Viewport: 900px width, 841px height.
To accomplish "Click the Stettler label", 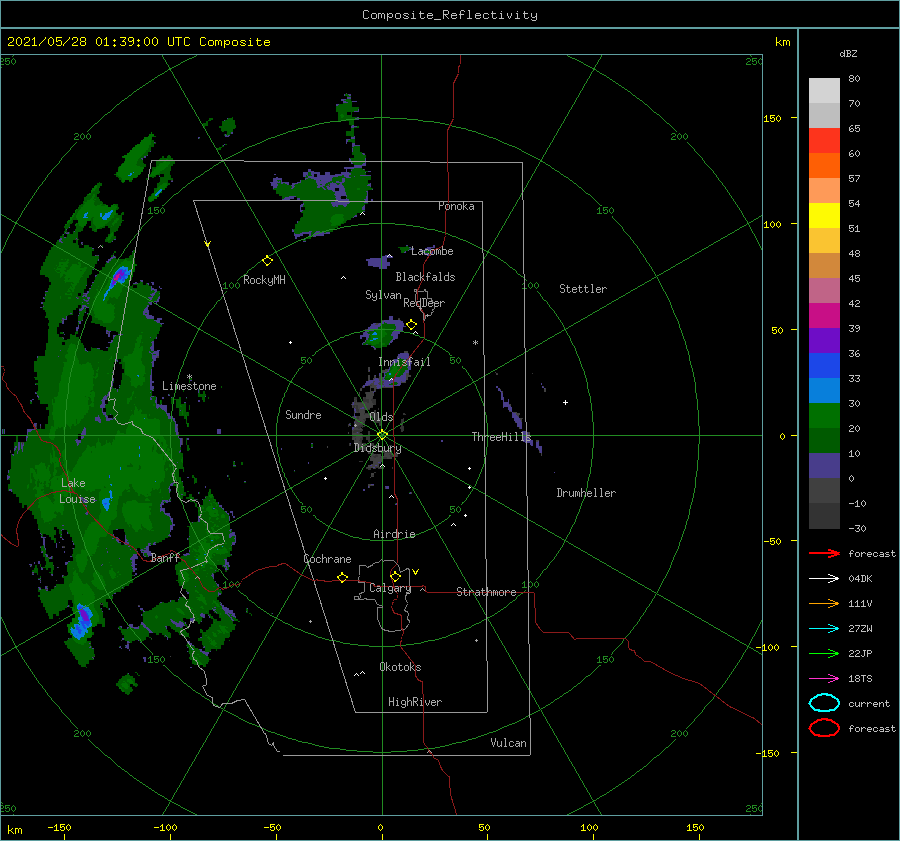I will coord(583,289).
